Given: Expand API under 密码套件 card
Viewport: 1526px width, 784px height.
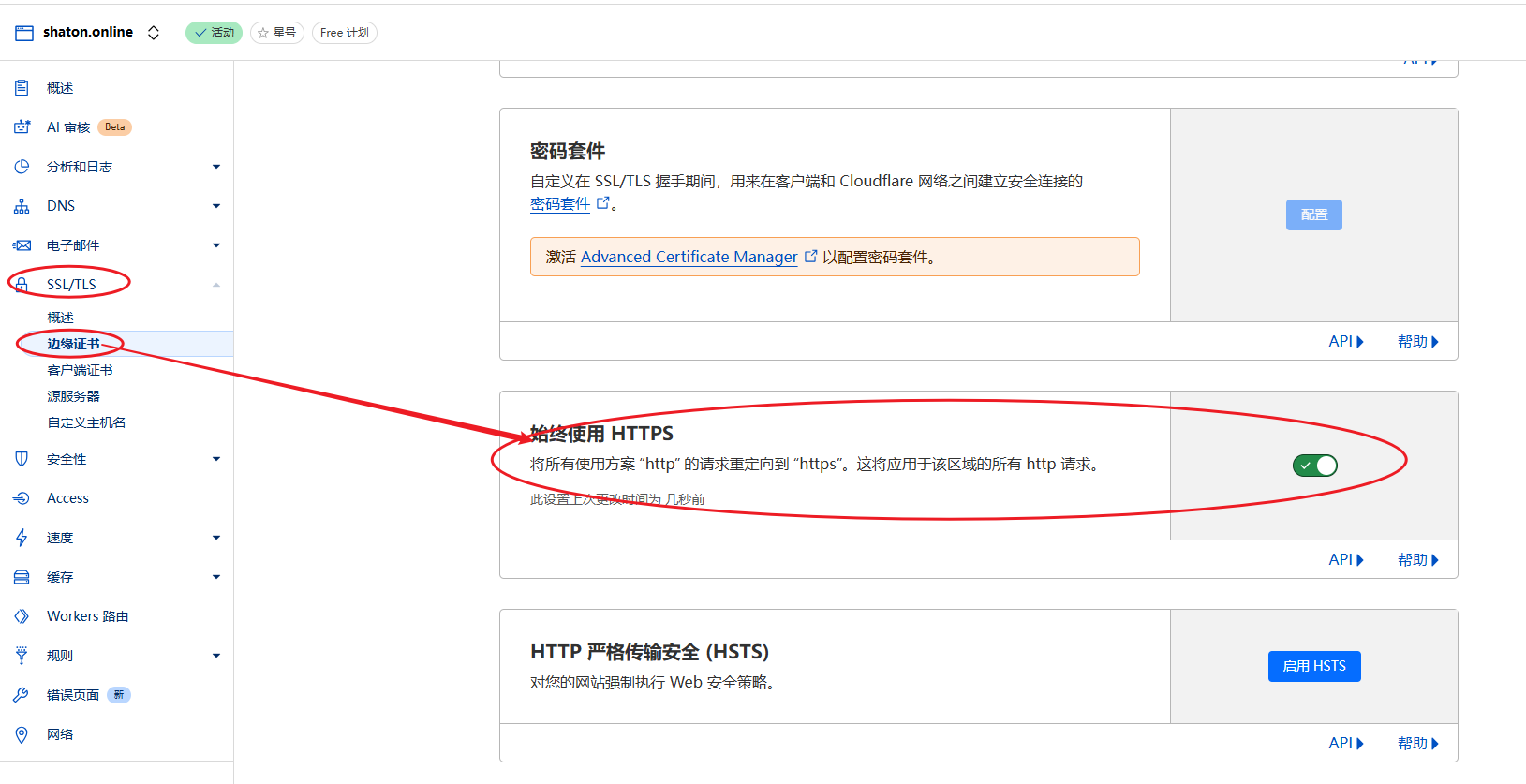Looking at the screenshot, I should point(1346,342).
